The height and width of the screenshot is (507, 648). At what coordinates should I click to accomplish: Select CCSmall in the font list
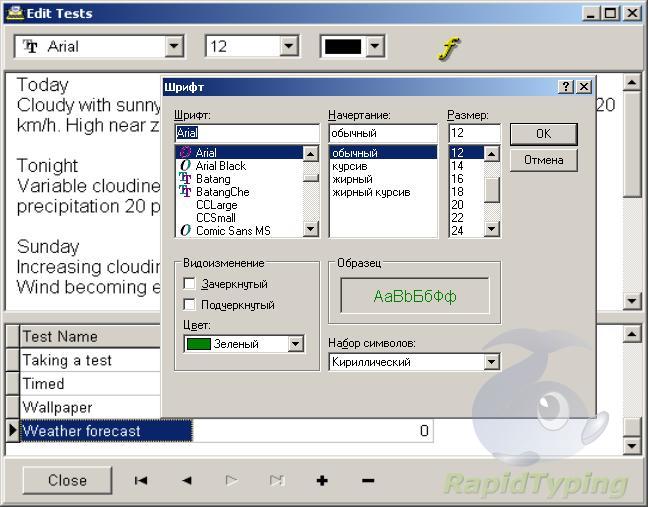click(x=240, y=218)
